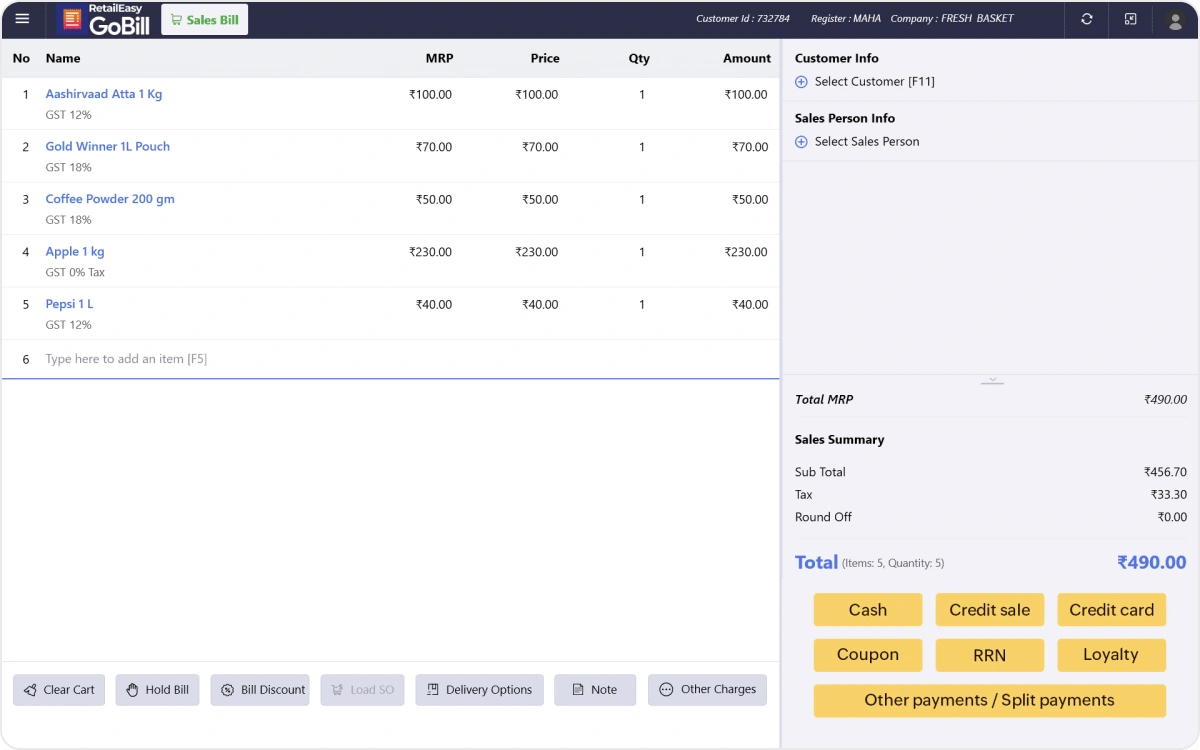The image size is (1200, 750).
Task: Select Cash as the payment method
Action: click(867, 609)
